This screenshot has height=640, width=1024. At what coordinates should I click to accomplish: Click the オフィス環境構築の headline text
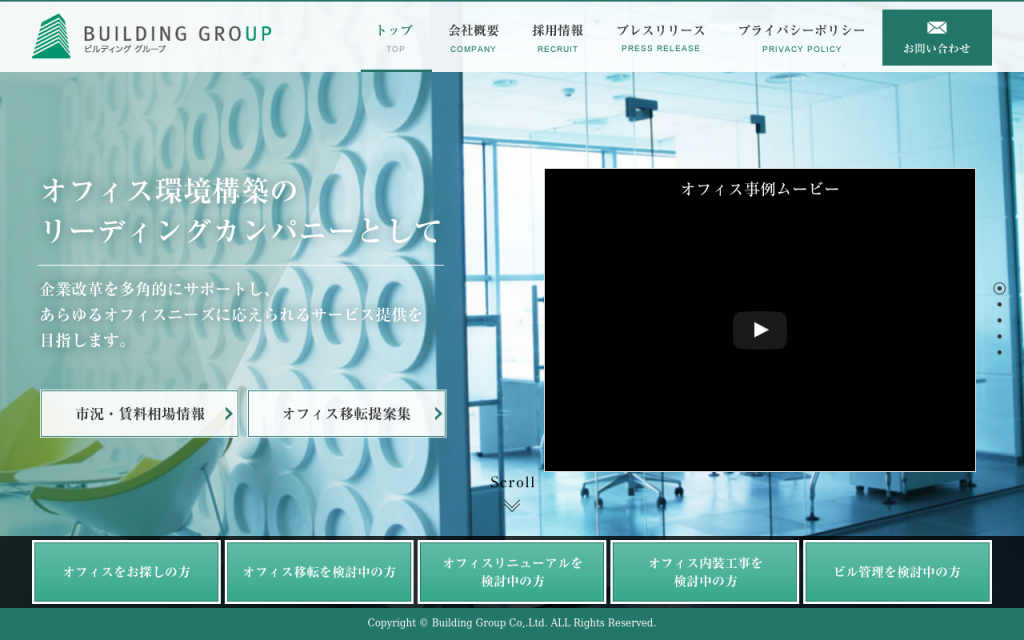tap(170, 191)
